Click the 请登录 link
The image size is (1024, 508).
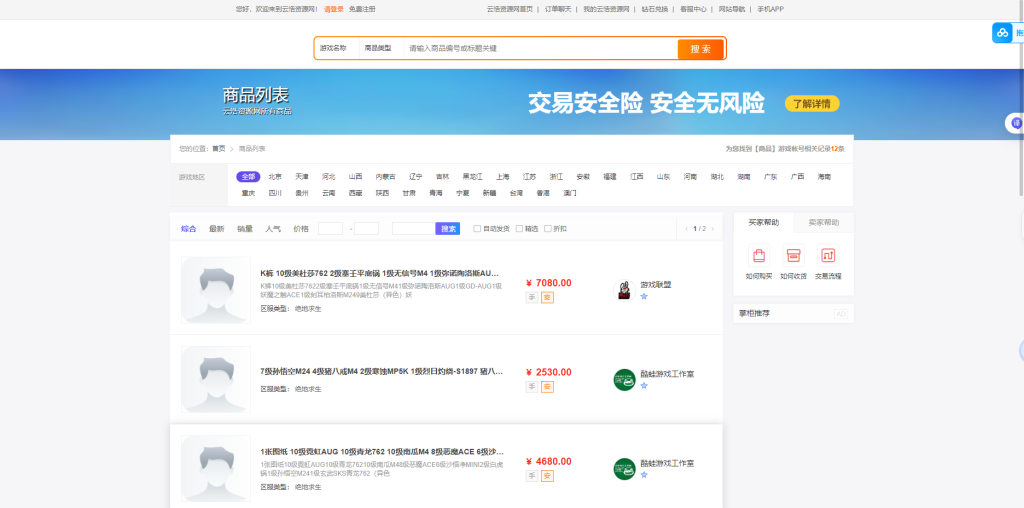click(334, 9)
